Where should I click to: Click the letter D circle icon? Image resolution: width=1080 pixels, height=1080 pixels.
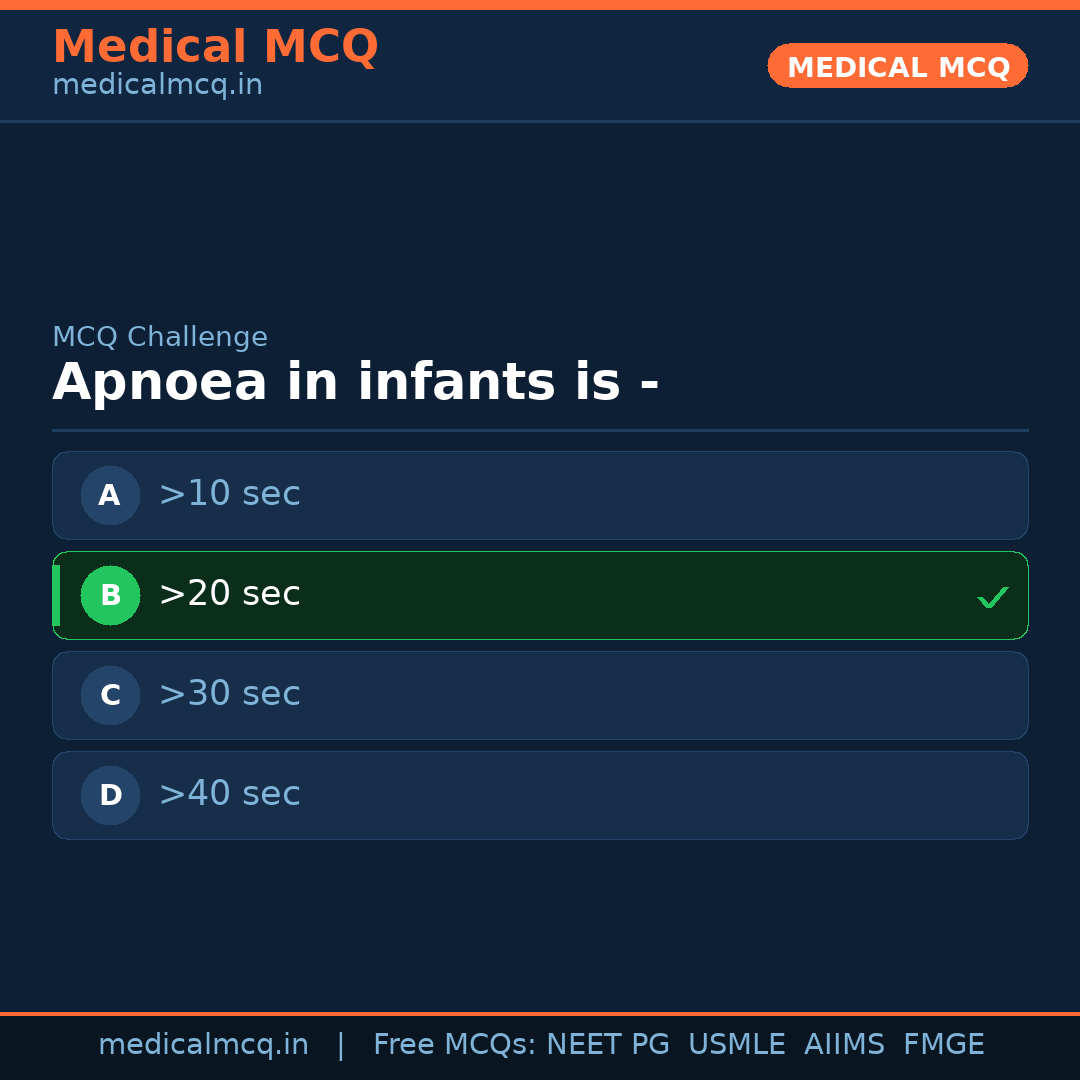point(110,795)
